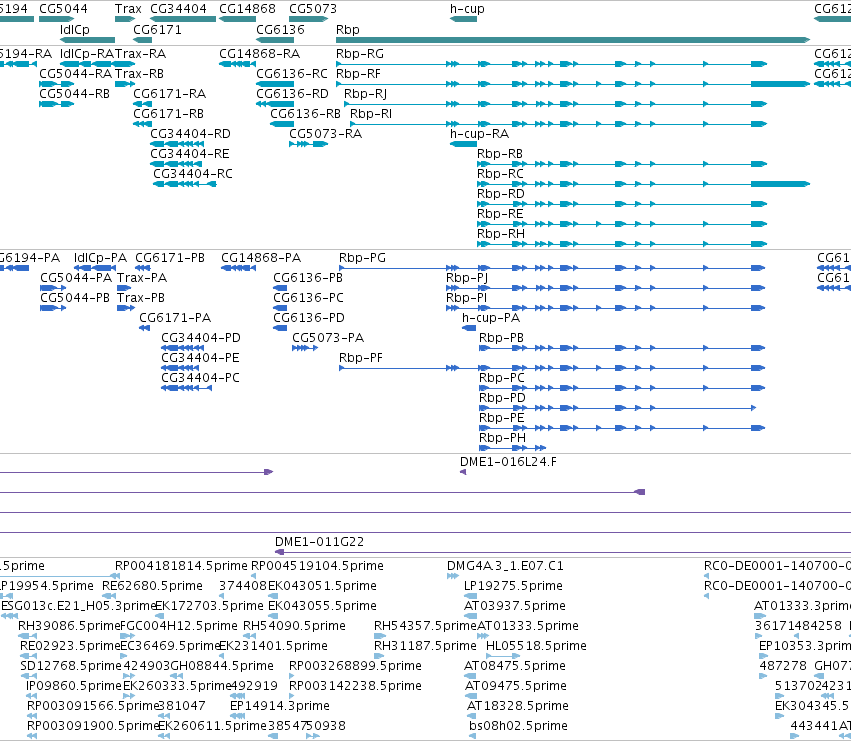
Task: Select the CG34404 gene label
Action: (x=178, y=9)
